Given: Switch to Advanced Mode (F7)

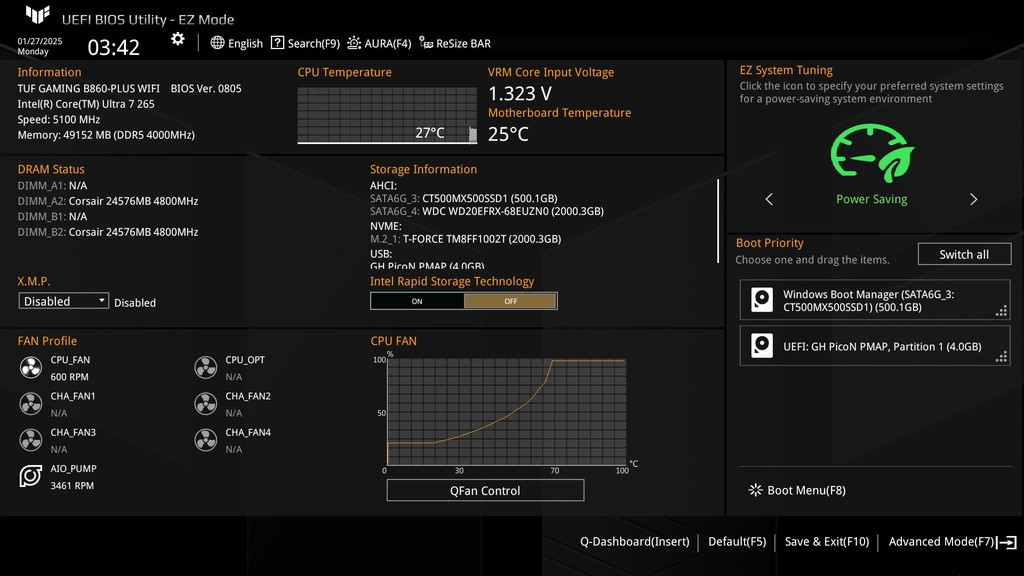Looking at the screenshot, I should (951, 542).
